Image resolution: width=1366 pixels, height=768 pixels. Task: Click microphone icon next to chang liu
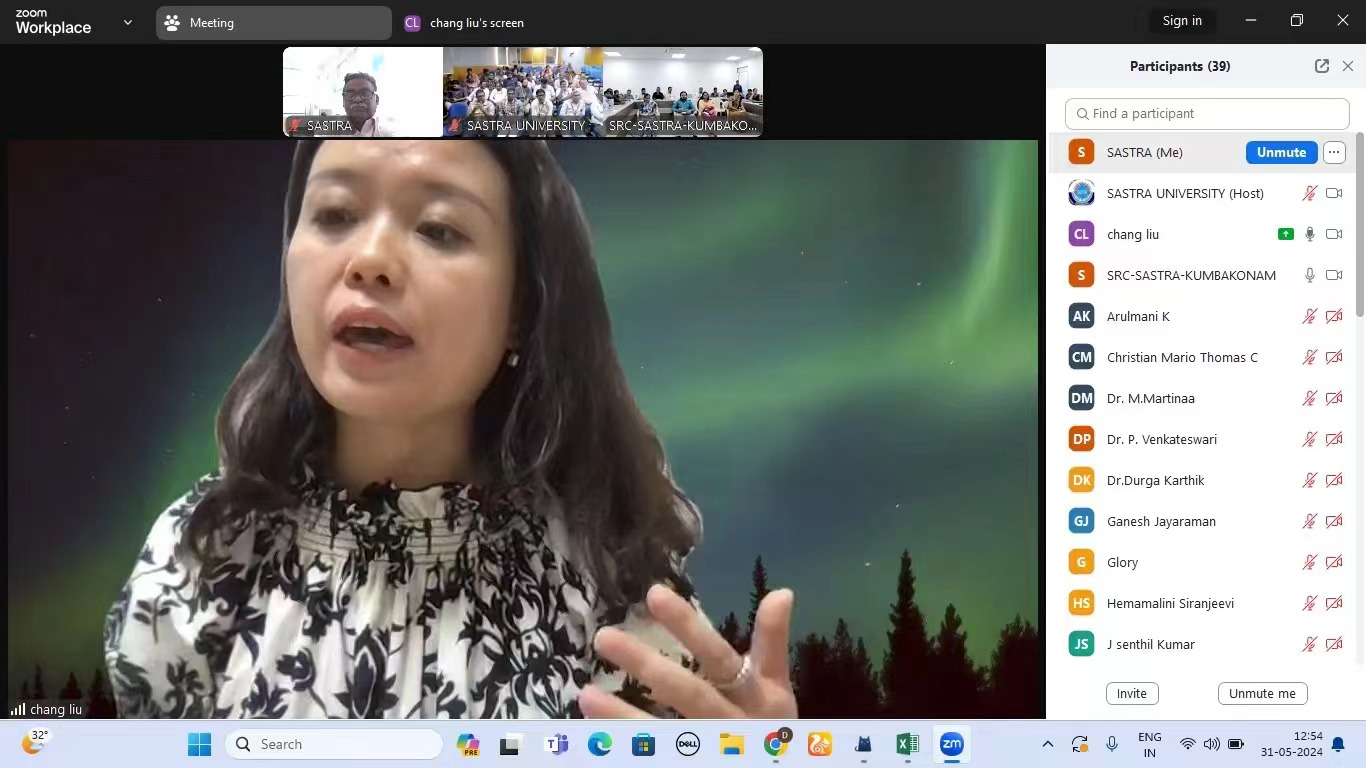click(x=1310, y=234)
